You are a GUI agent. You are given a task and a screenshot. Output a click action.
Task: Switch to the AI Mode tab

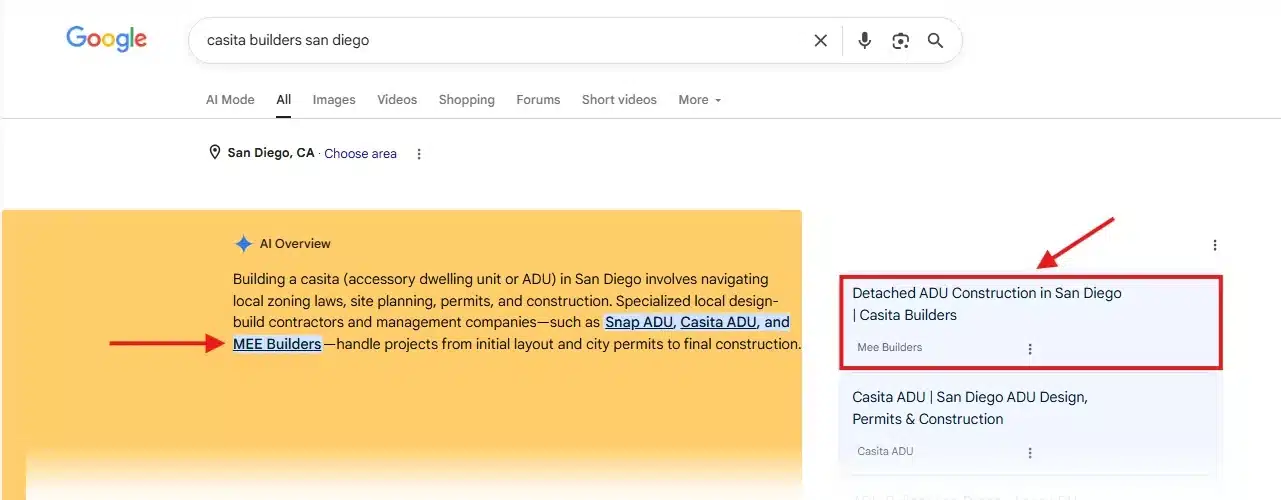click(x=230, y=100)
